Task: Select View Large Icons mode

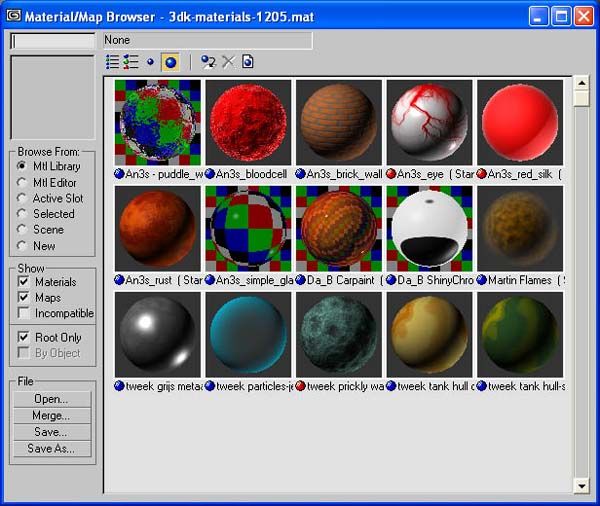Action: 171,62
